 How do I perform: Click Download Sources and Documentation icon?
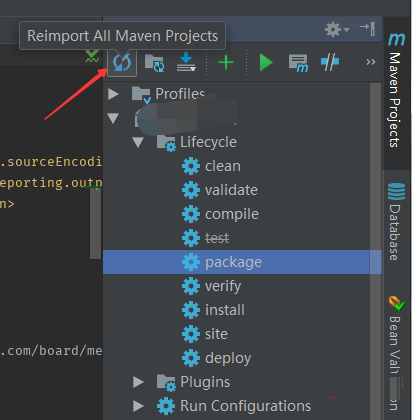coord(186,62)
